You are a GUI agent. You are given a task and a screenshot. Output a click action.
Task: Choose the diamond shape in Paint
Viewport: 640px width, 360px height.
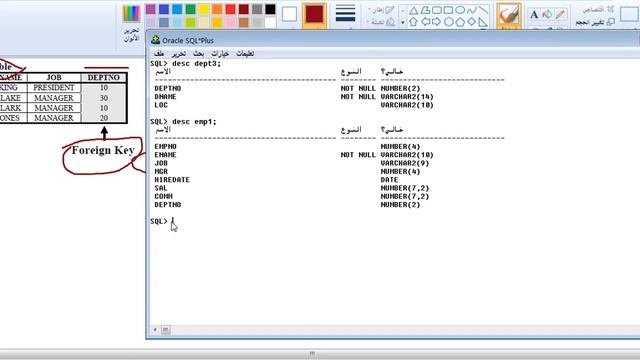471,22
